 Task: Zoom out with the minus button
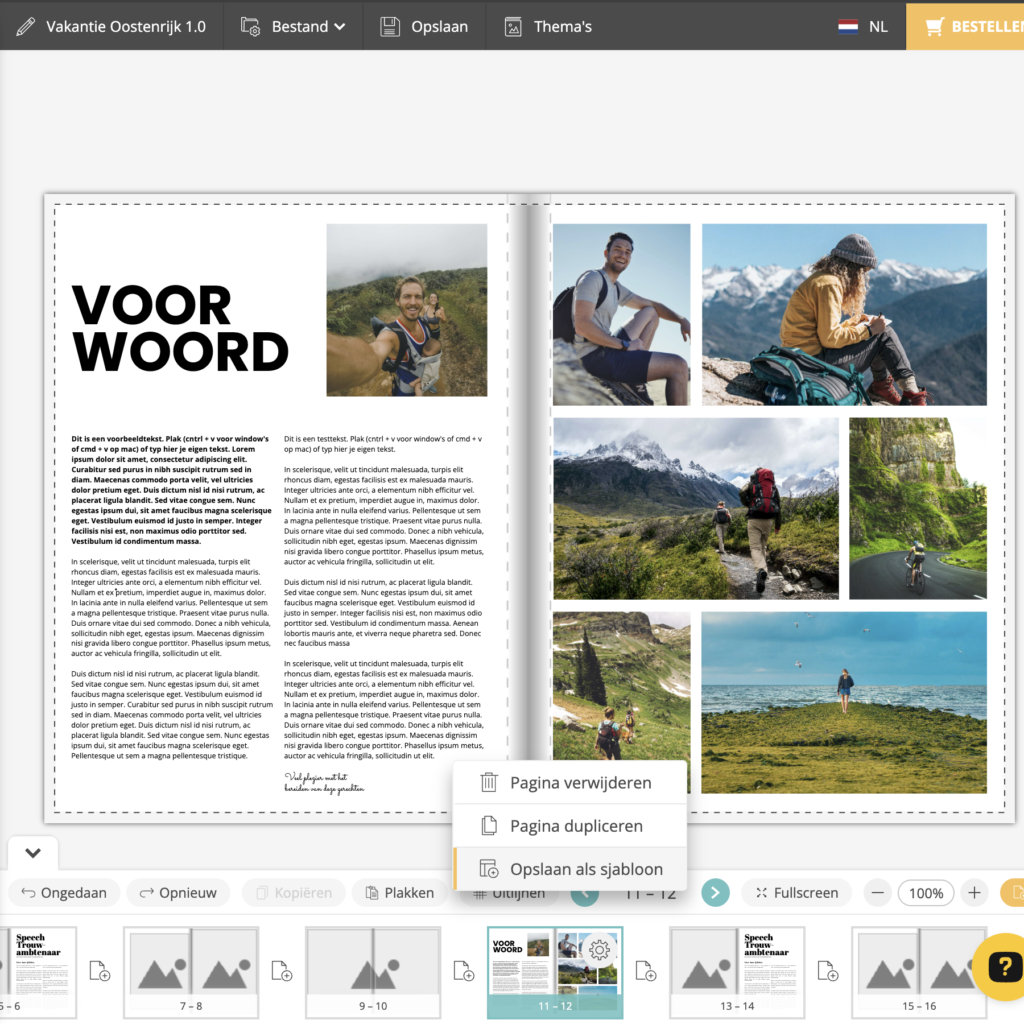(x=878, y=893)
